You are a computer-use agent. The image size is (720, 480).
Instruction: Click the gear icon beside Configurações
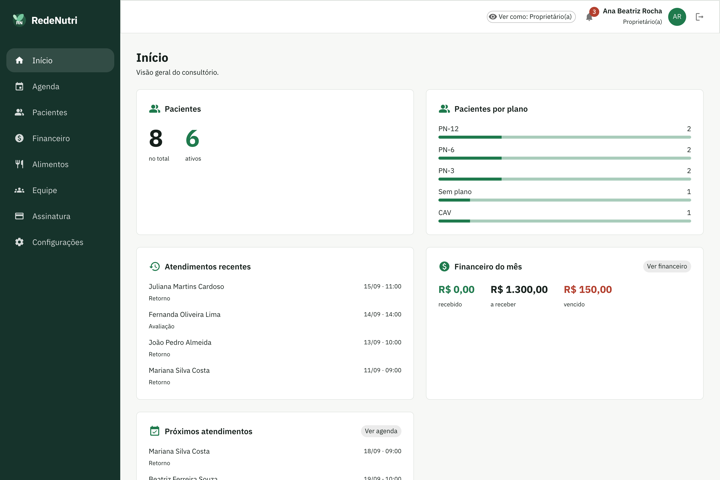pyautogui.click(x=19, y=242)
